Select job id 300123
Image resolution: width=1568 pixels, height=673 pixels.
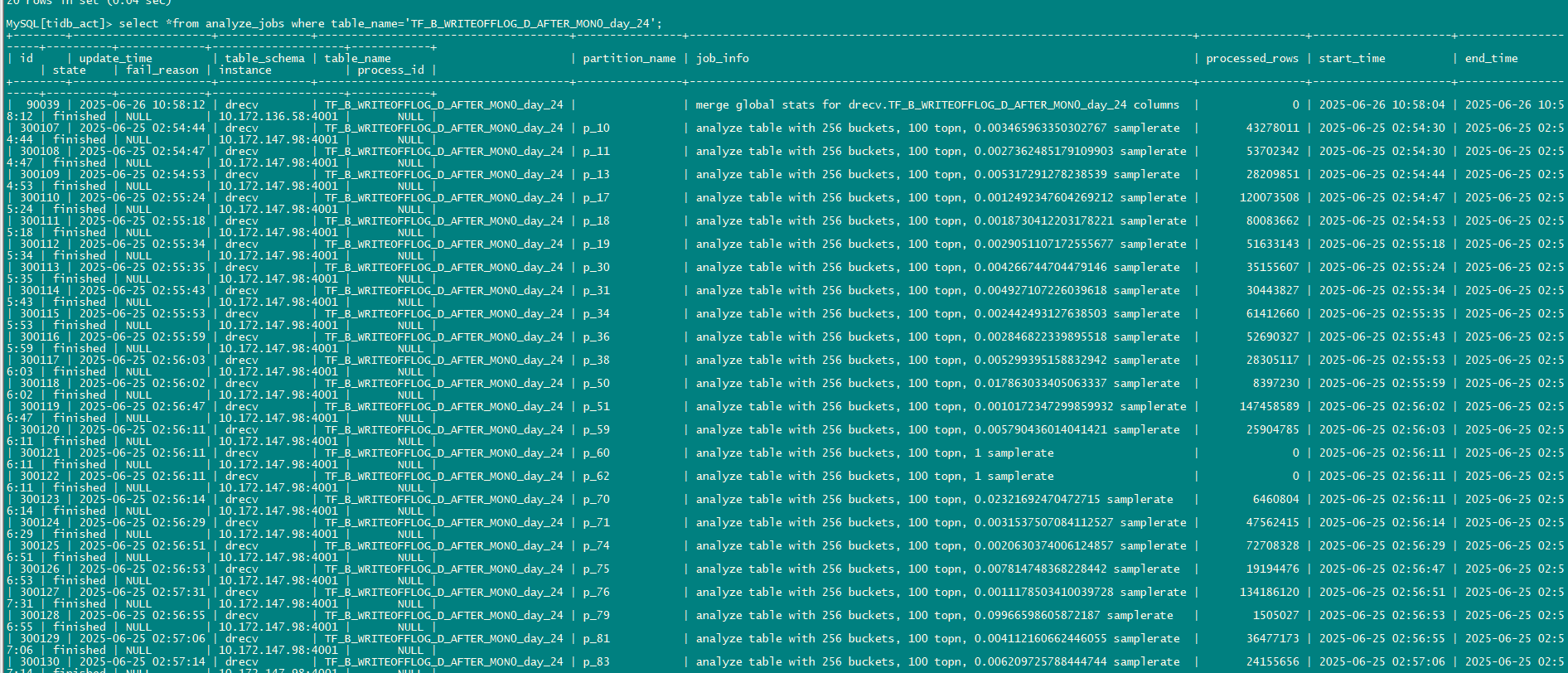click(x=40, y=499)
